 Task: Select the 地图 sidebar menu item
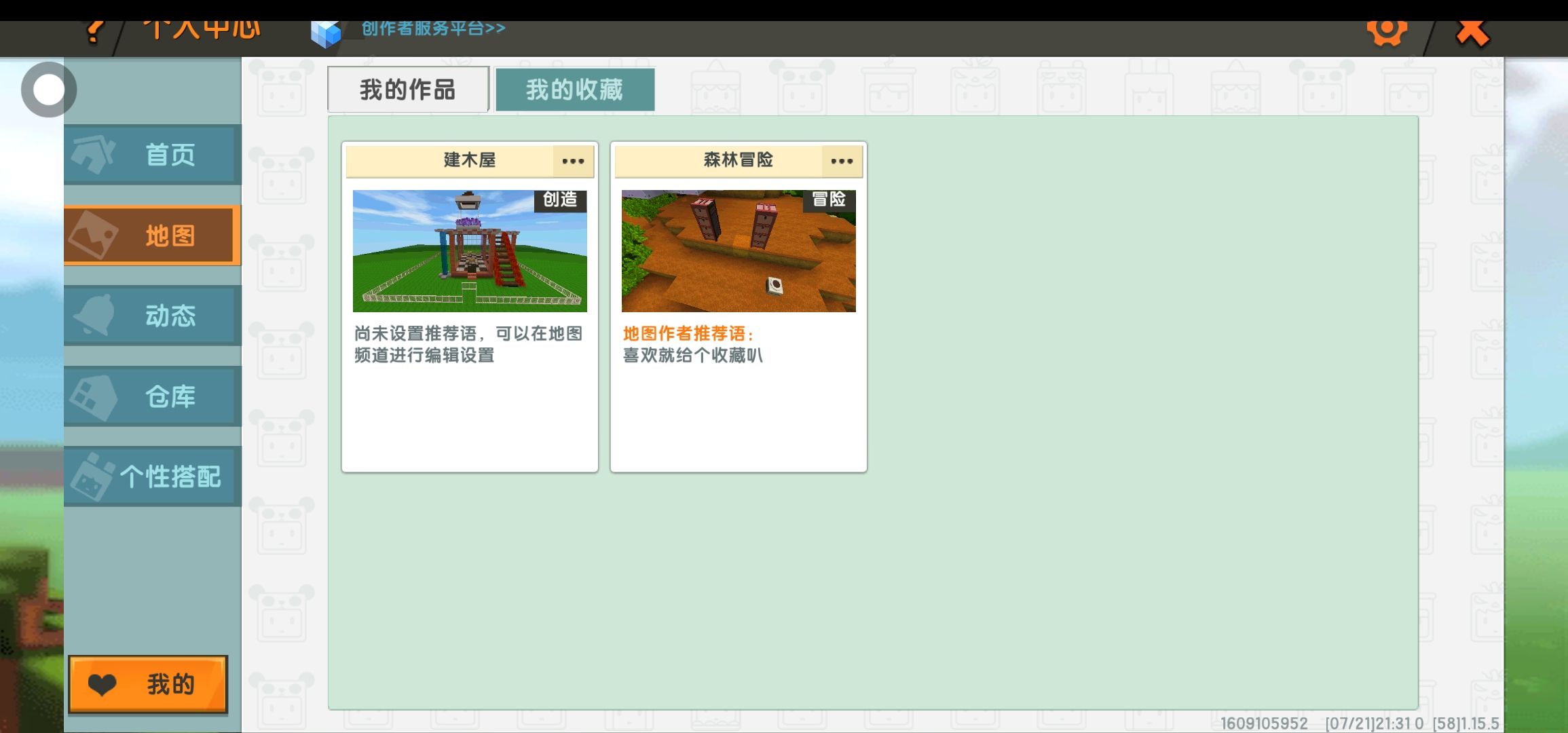[x=153, y=236]
